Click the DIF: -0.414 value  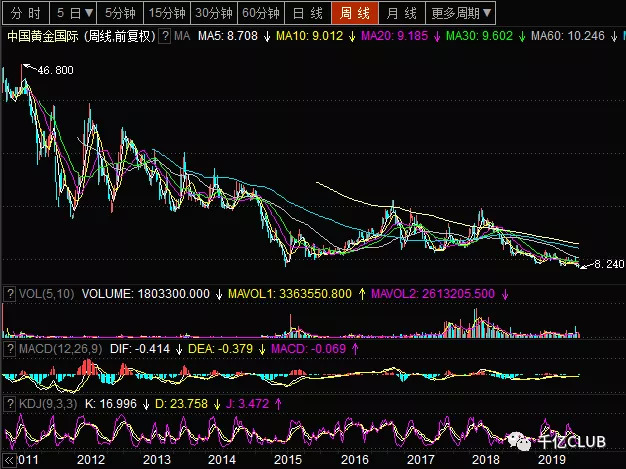tap(140, 349)
